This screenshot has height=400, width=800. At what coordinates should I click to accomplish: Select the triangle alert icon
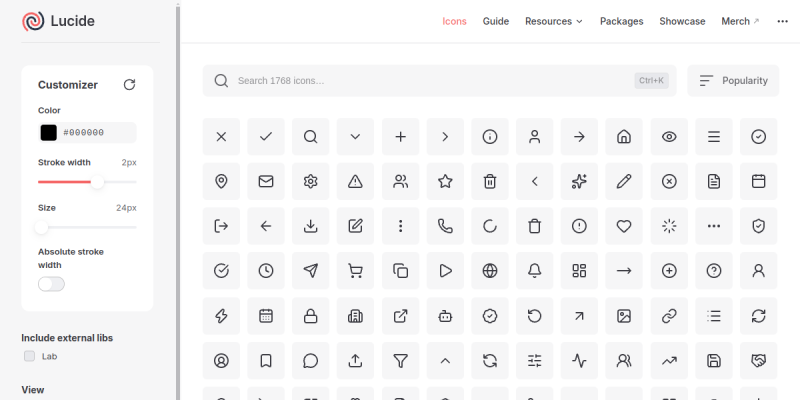[x=355, y=181]
